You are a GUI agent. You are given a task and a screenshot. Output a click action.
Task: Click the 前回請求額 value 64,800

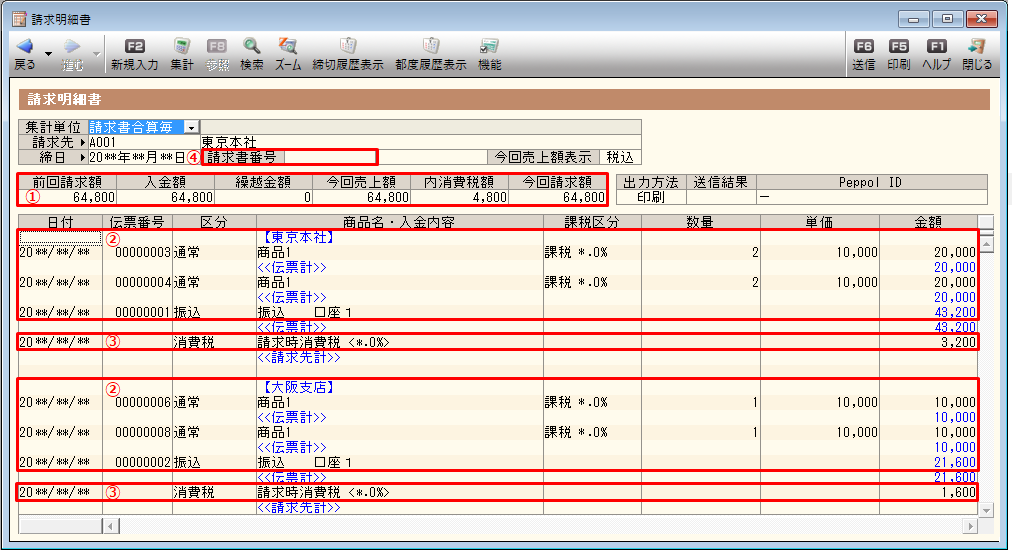click(x=94, y=198)
